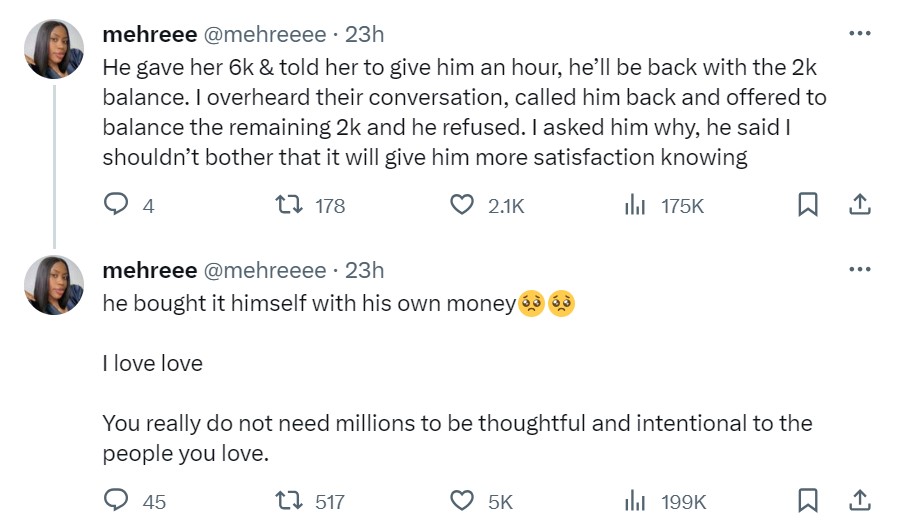Open mehreee's profile picture on first tweet
Image resolution: width=901 pixels, height=532 pixels.
pyautogui.click(x=54, y=49)
